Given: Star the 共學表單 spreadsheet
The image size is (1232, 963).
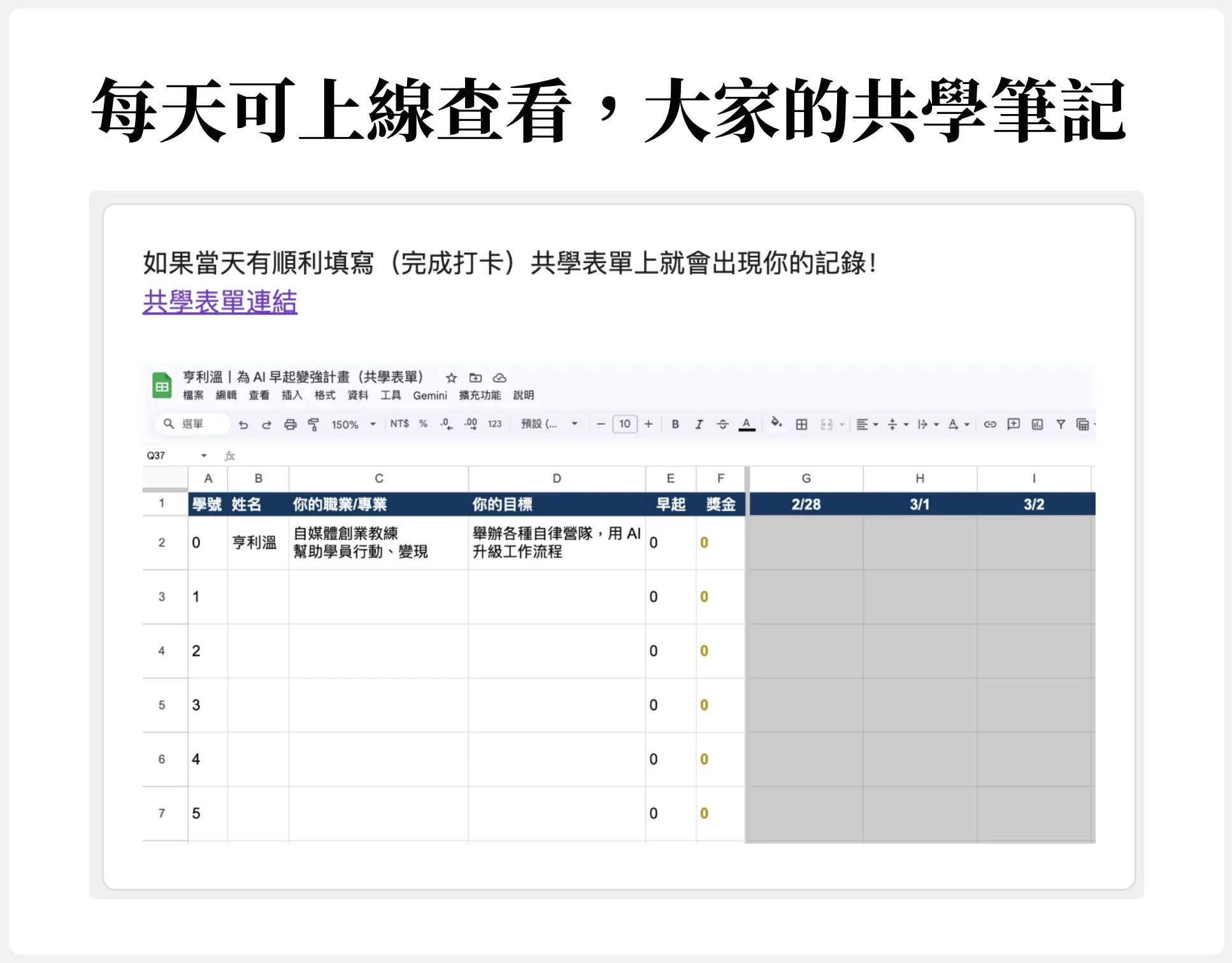Looking at the screenshot, I should point(452,378).
